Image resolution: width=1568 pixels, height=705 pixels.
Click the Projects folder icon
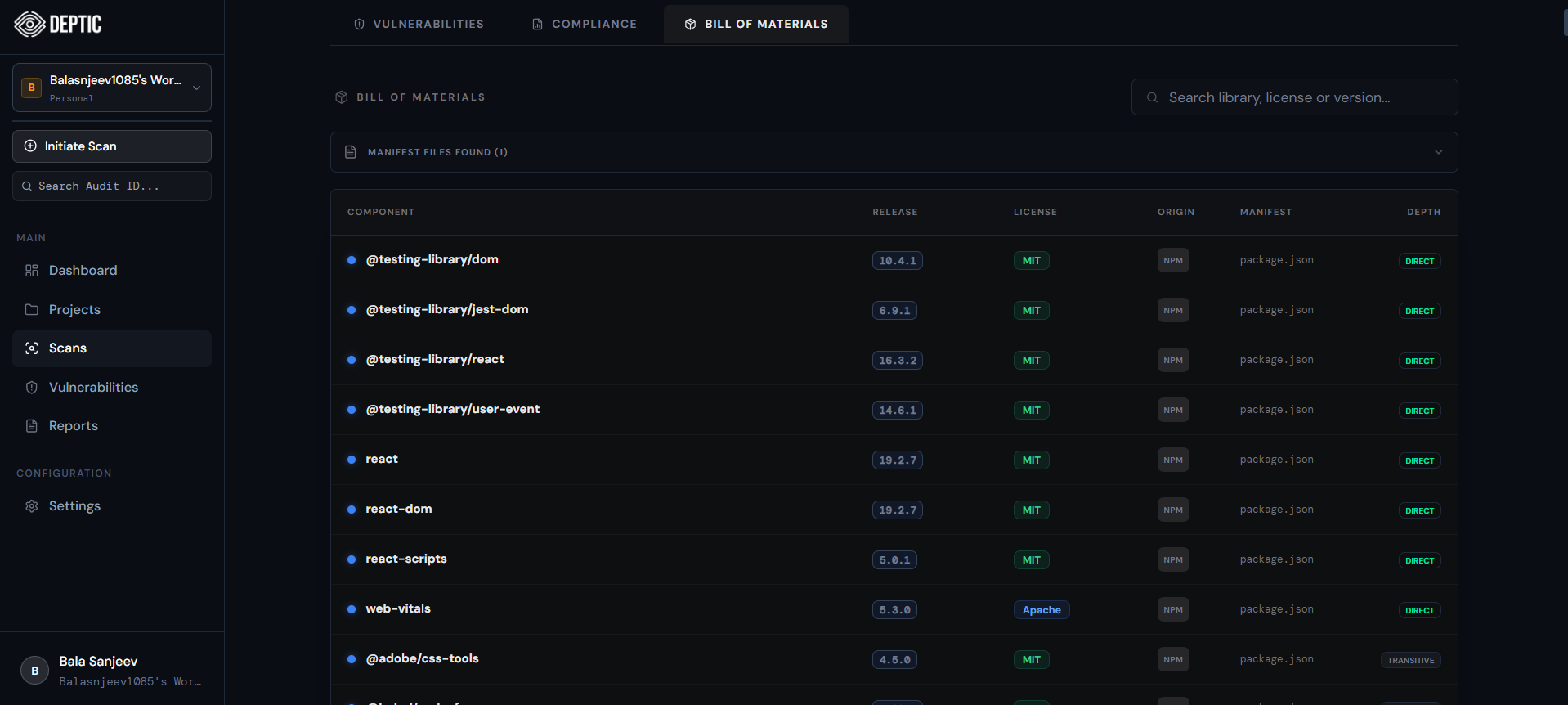32,310
